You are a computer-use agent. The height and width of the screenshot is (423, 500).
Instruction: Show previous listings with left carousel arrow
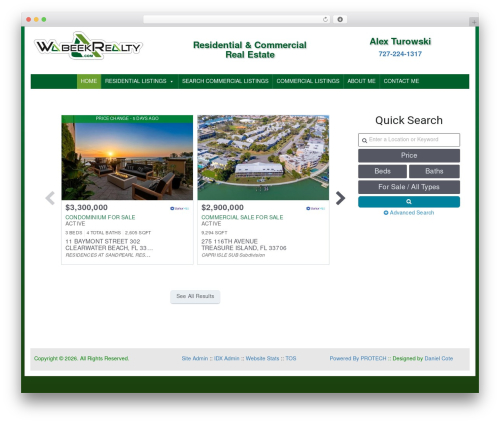click(x=50, y=198)
